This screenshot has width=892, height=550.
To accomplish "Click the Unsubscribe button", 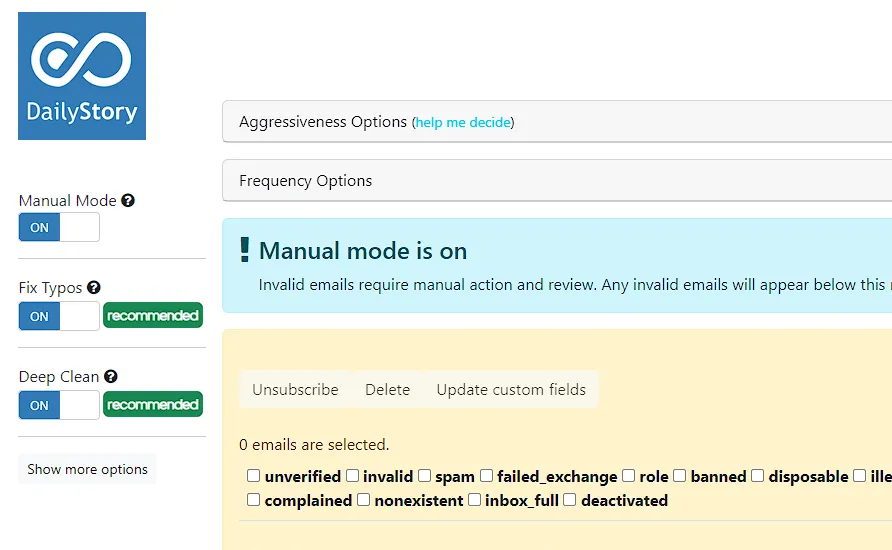I will point(295,390).
